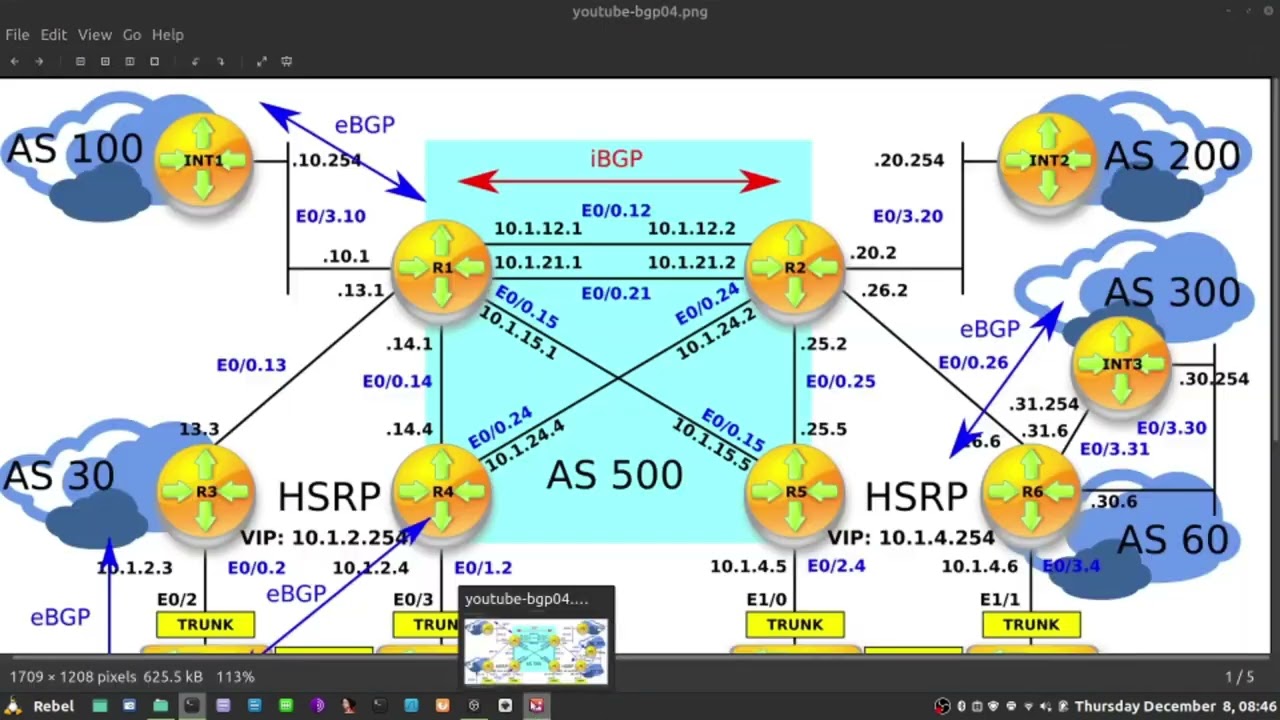Click the R5 router in the diagram
The width and height of the screenshot is (1280, 720).
[x=795, y=491]
